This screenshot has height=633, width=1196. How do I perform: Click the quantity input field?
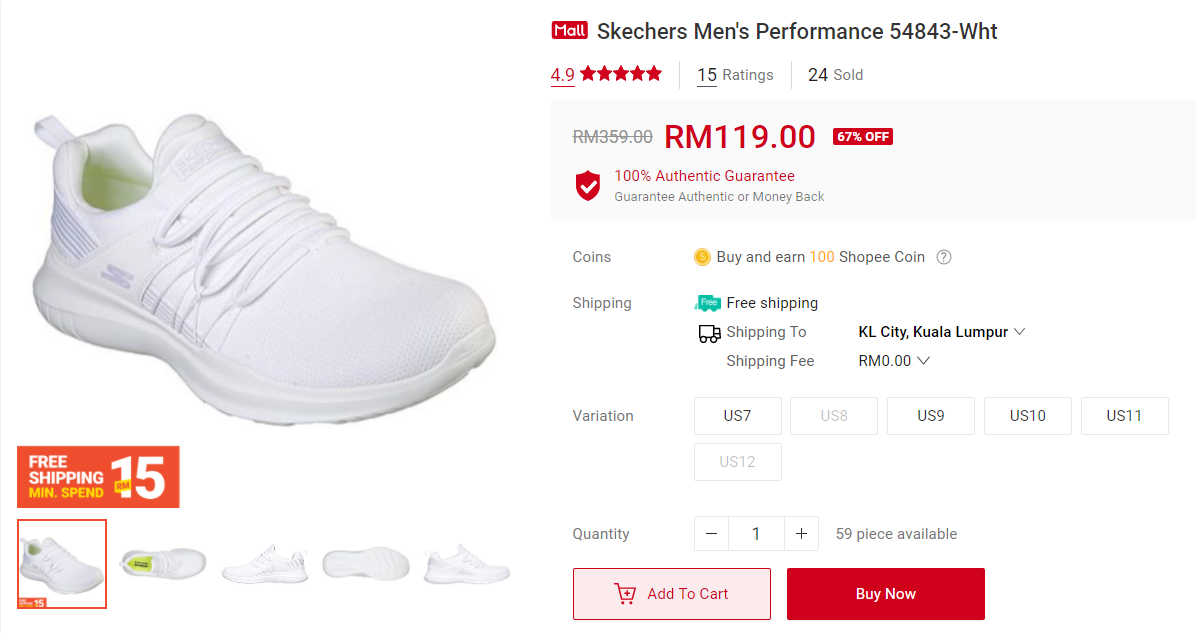point(755,534)
